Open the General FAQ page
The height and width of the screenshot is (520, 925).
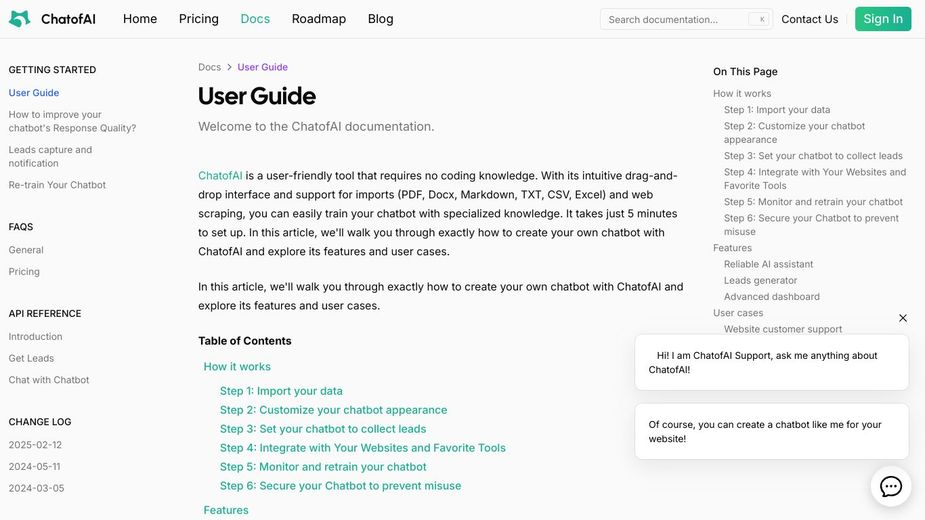coord(26,250)
